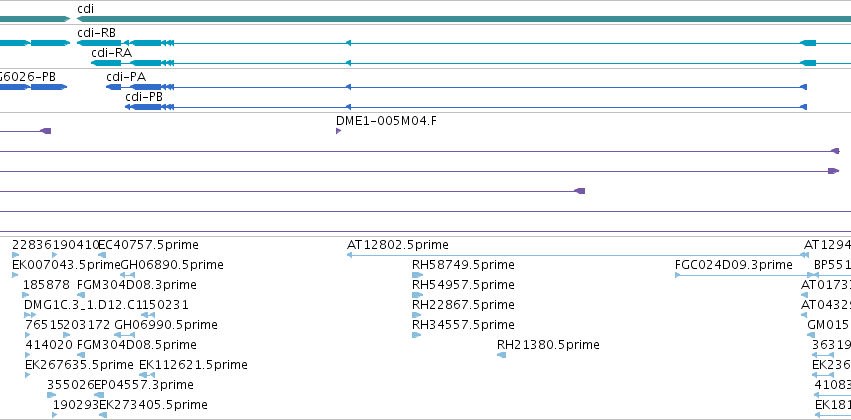Click the 22836 feature label
The width and height of the screenshot is (851, 420).
point(32,245)
